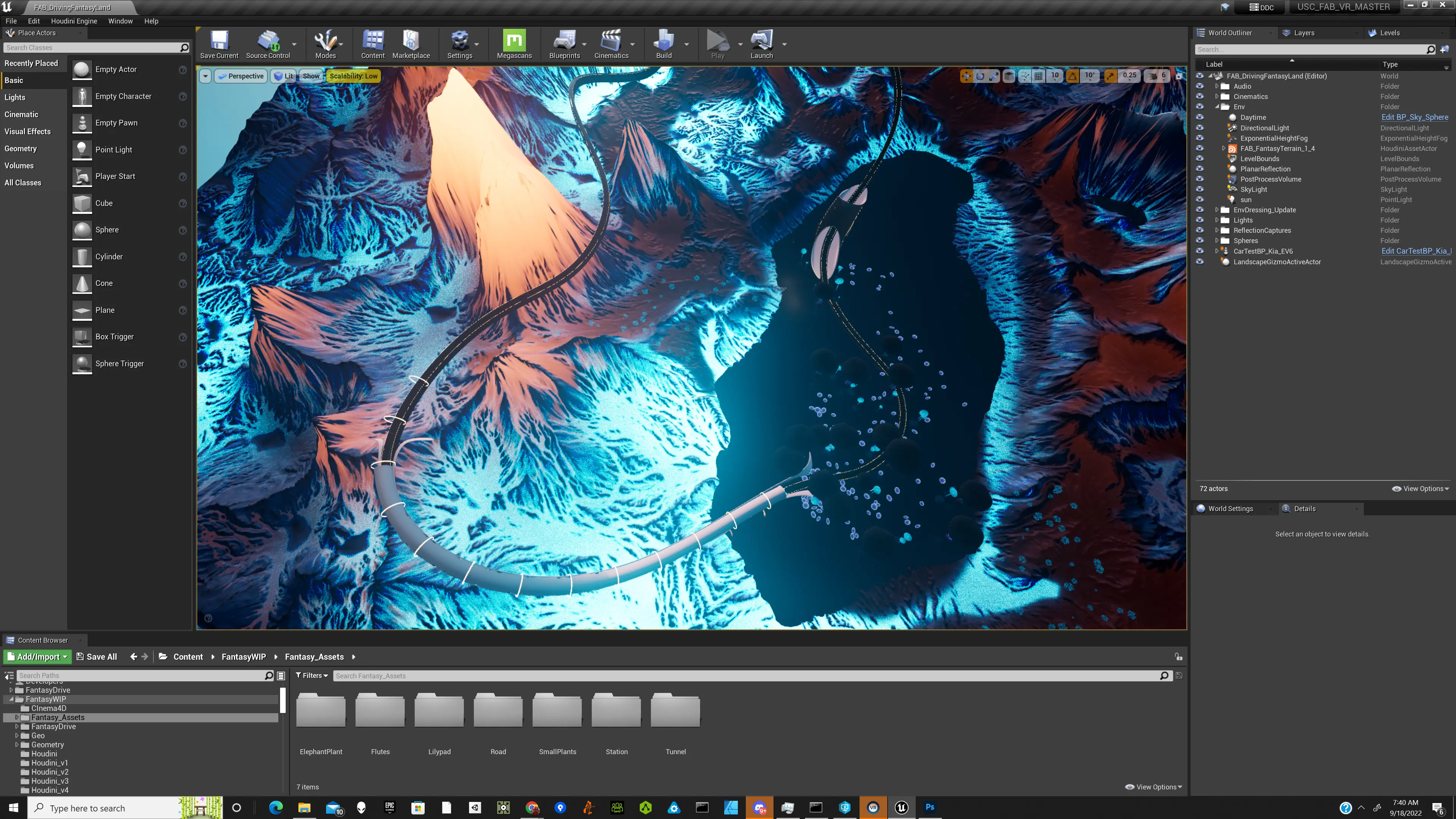Hide the DirectionalLight actor via eye icon
1456x819 pixels.
(1199, 128)
